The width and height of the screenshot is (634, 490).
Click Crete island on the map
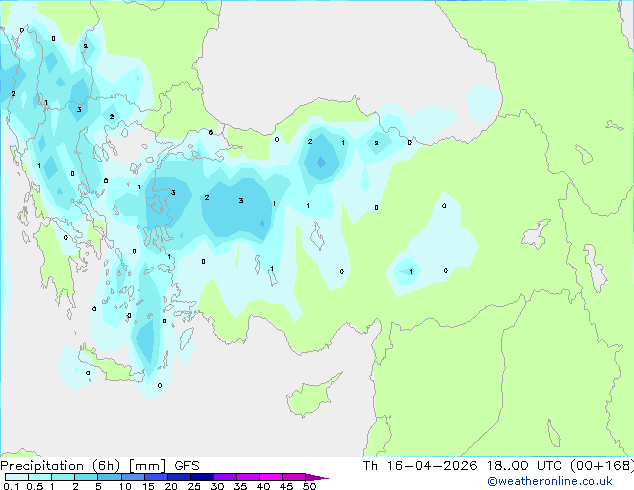111,366
